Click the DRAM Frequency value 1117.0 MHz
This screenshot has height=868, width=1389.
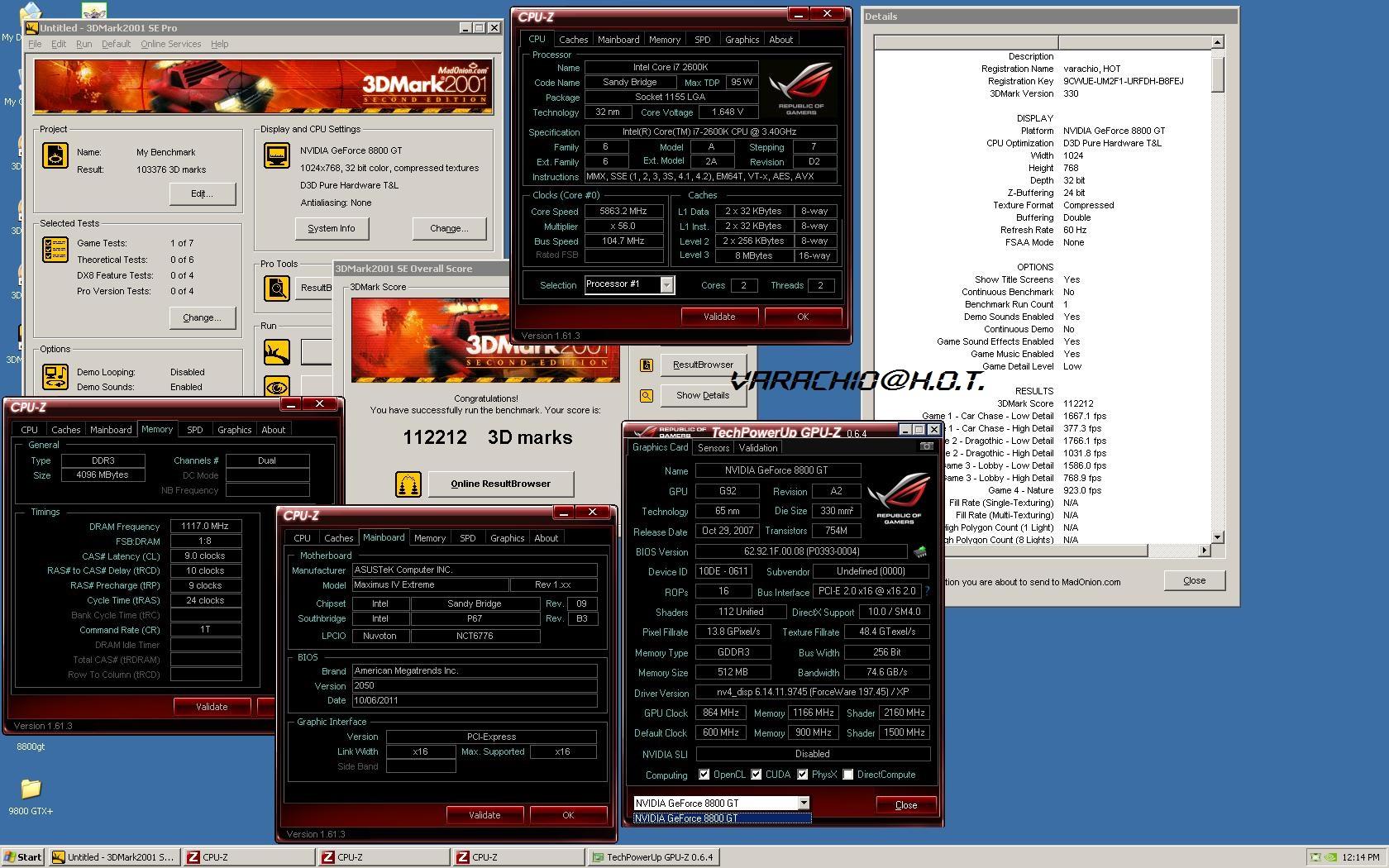point(205,527)
